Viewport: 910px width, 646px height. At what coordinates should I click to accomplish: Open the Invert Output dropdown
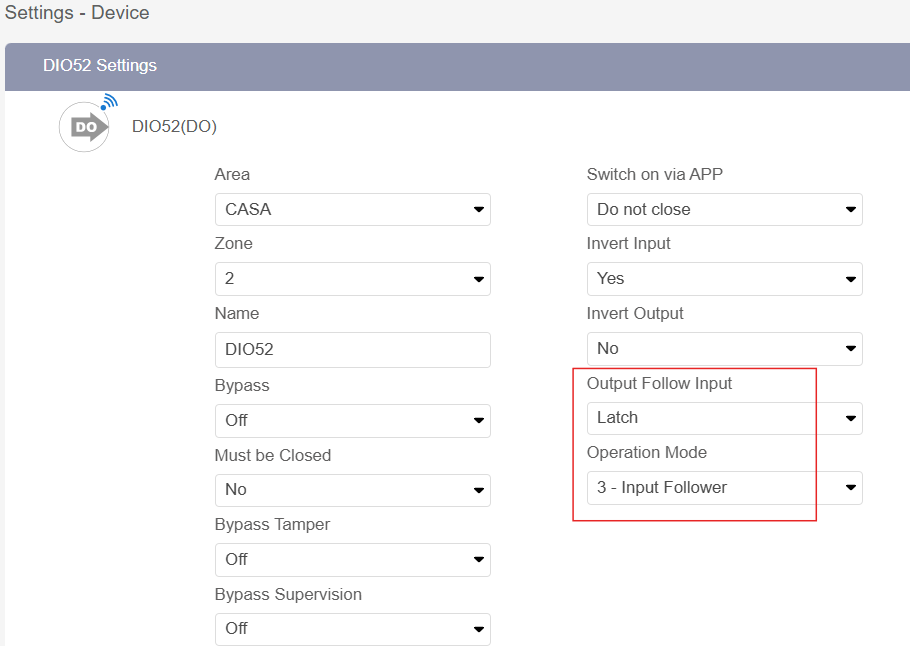(x=724, y=348)
